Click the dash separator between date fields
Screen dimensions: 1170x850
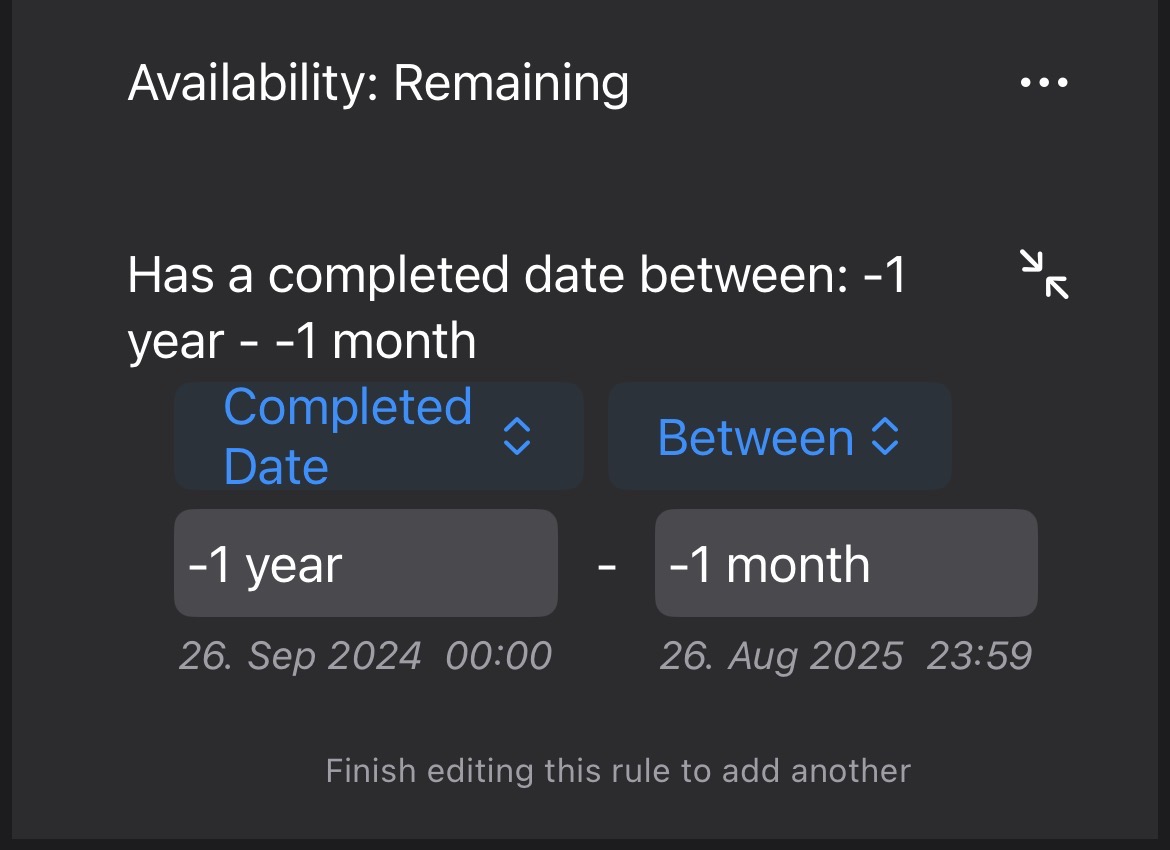[x=606, y=565]
